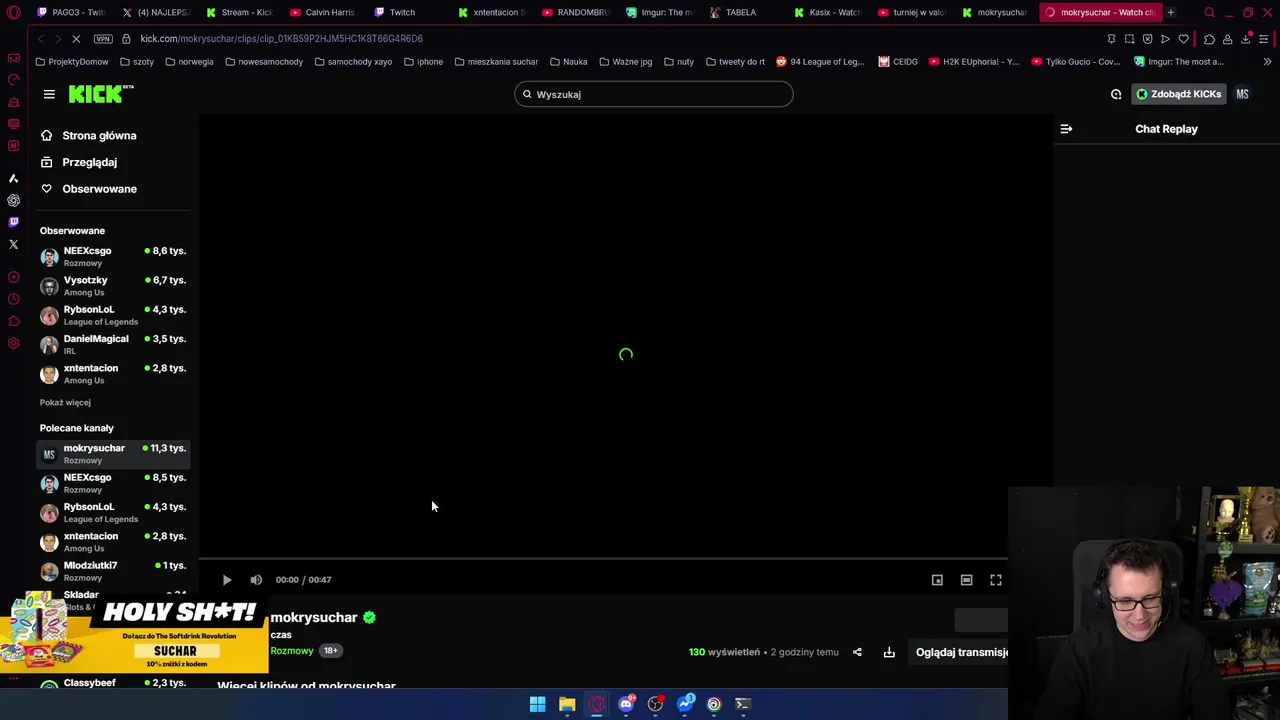Click Oglądaj transmisję button
Image resolution: width=1280 pixels, height=720 pixels.
pos(961,652)
